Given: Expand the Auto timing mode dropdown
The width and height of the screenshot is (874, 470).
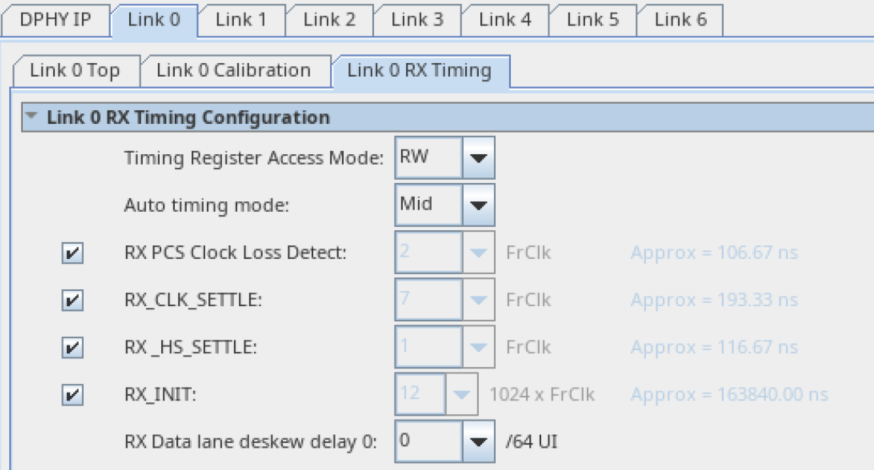Looking at the screenshot, I should (479, 205).
